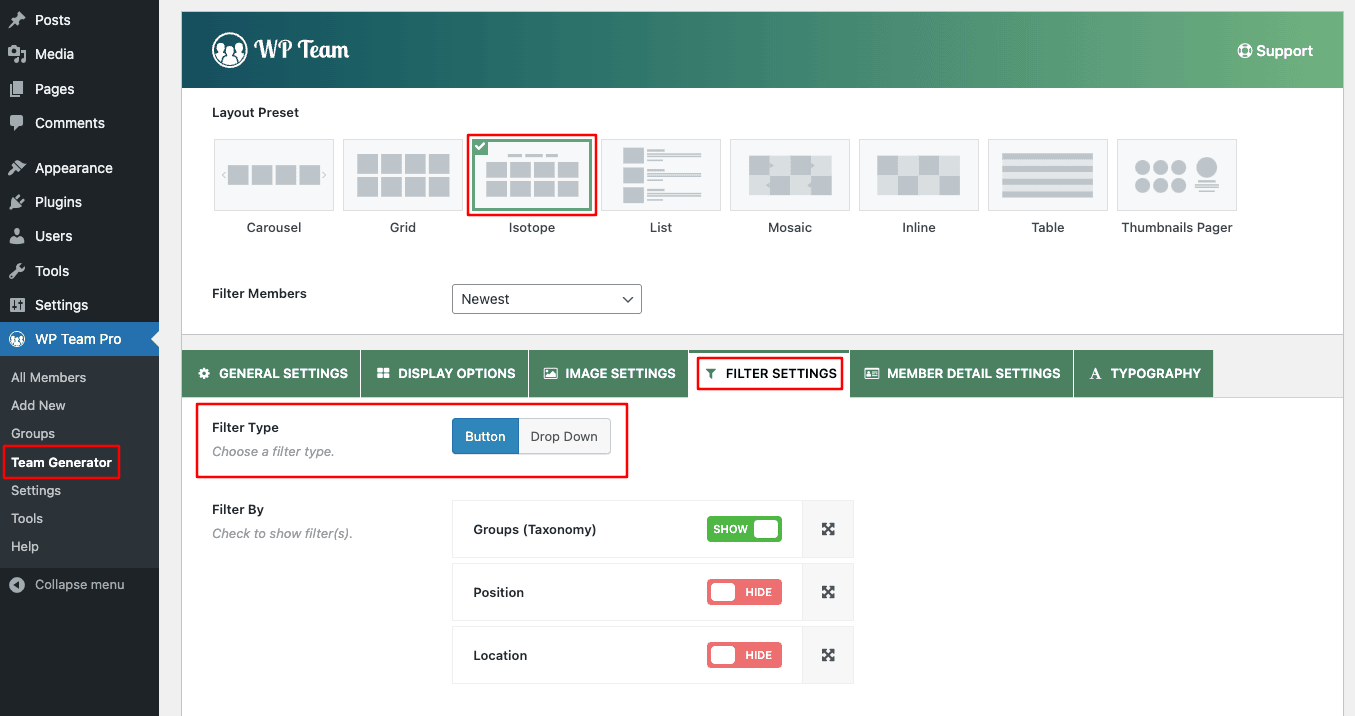The height and width of the screenshot is (716, 1355).
Task: Open the Groups taxonomy filter options expander
Action: (827, 528)
